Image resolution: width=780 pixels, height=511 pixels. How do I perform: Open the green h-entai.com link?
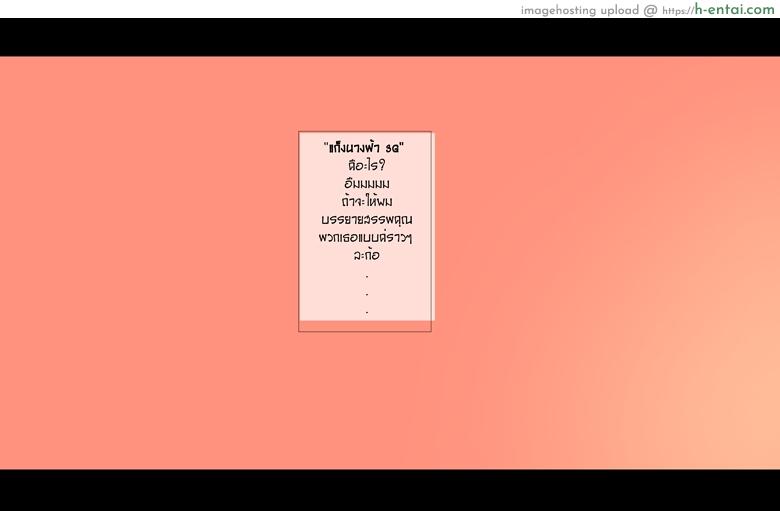pos(734,10)
